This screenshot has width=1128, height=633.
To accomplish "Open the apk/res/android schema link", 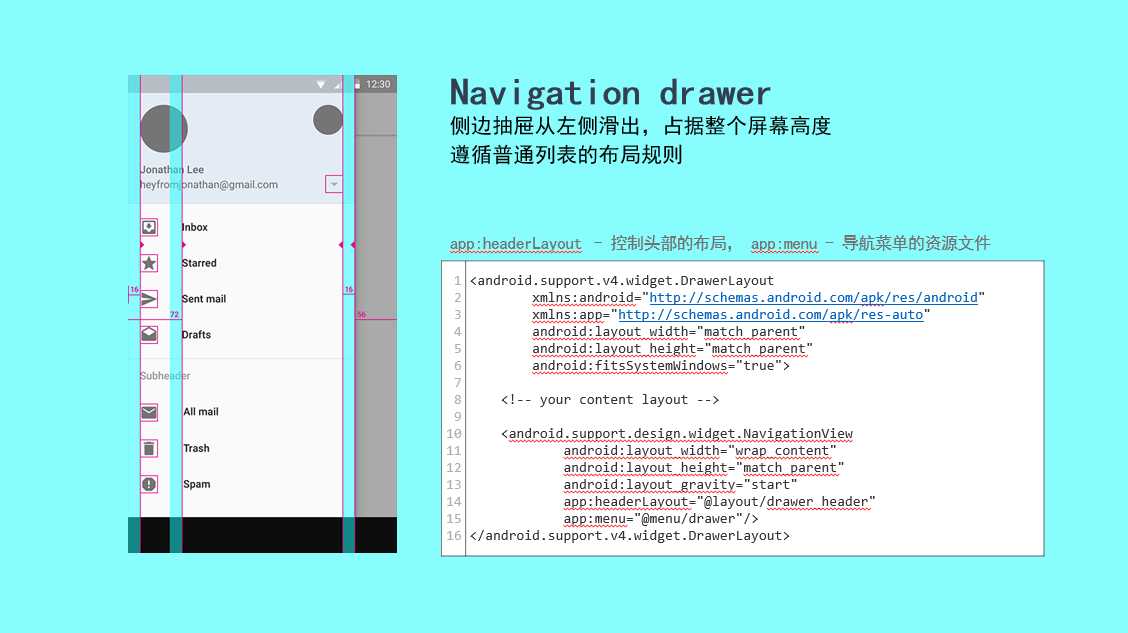I will pyautogui.click(x=813, y=298).
